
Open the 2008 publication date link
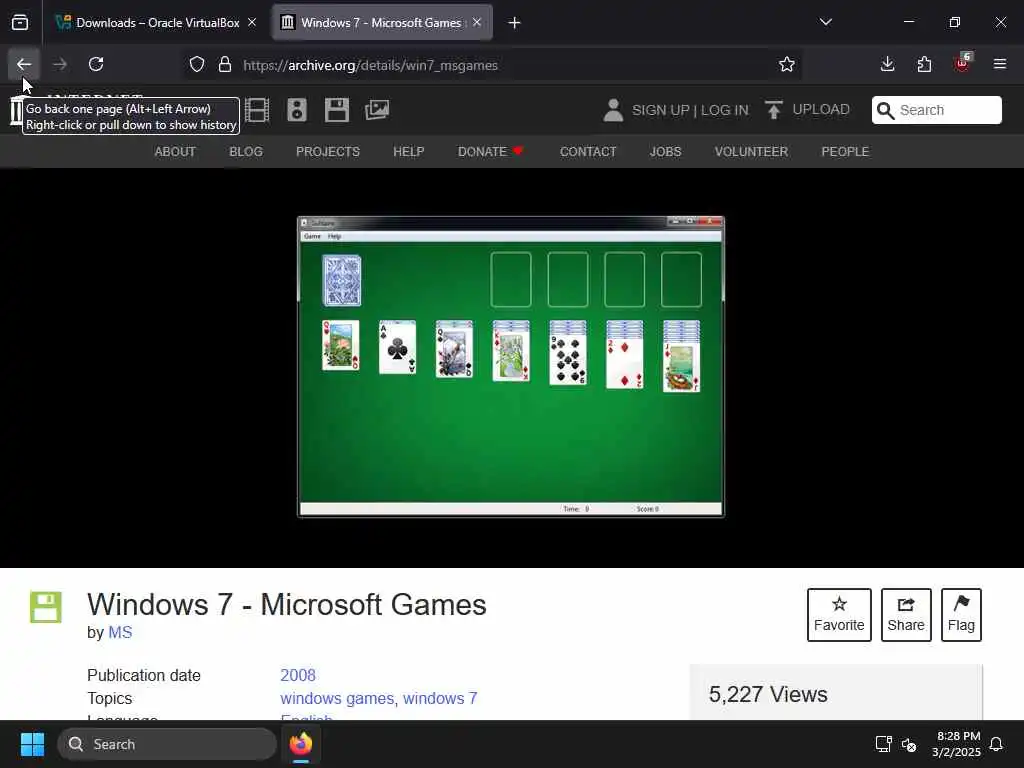point(298,675)
